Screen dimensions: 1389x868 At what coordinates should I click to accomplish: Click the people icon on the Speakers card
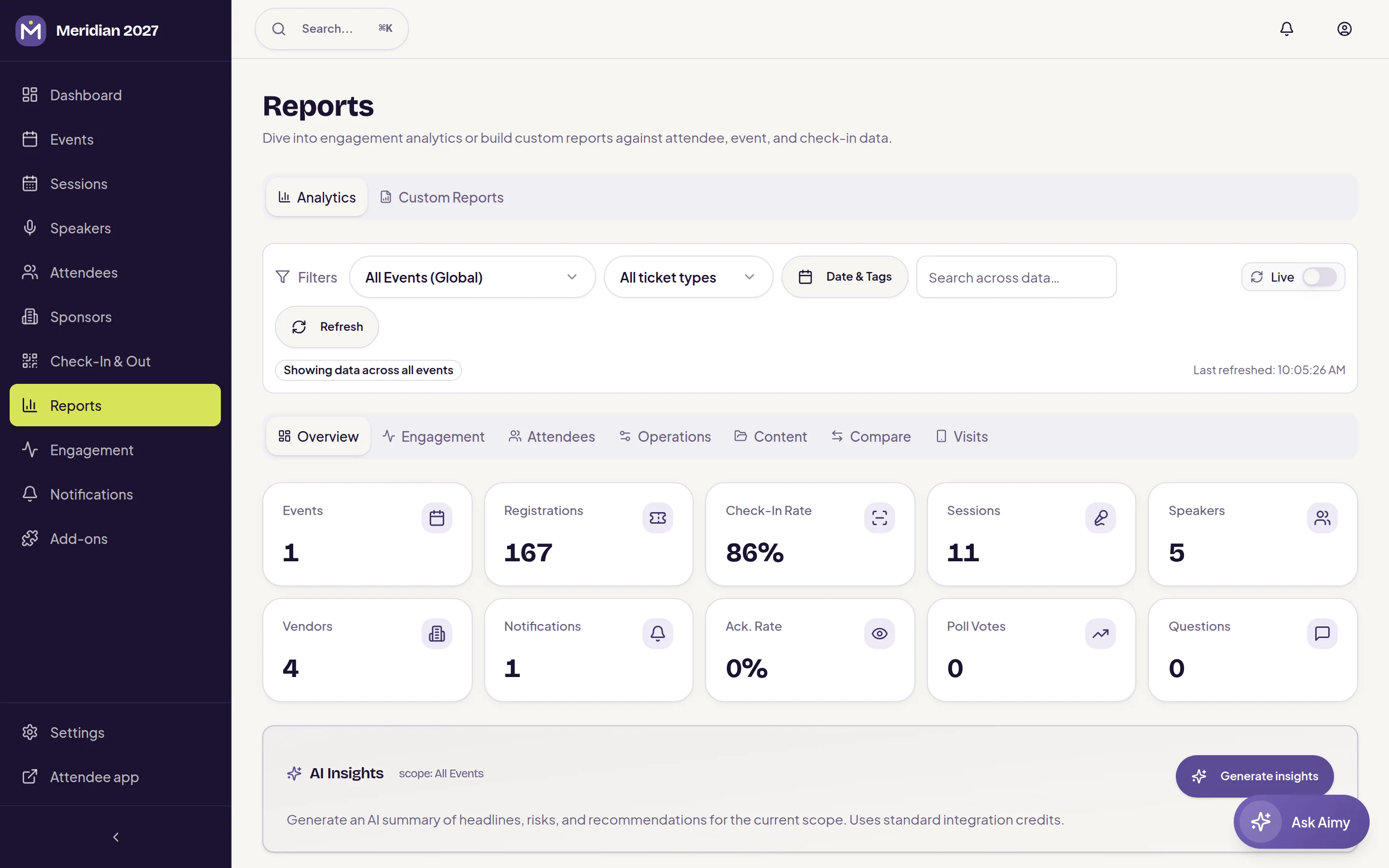tap(1322, 518)
